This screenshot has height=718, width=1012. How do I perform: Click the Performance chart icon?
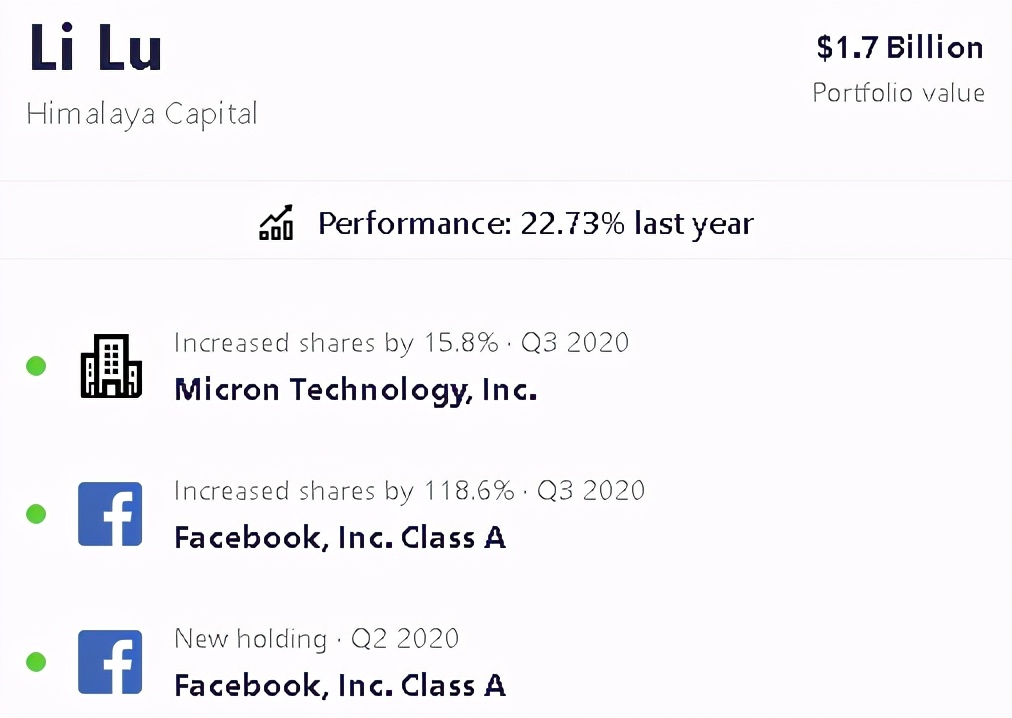pos(276,223)
